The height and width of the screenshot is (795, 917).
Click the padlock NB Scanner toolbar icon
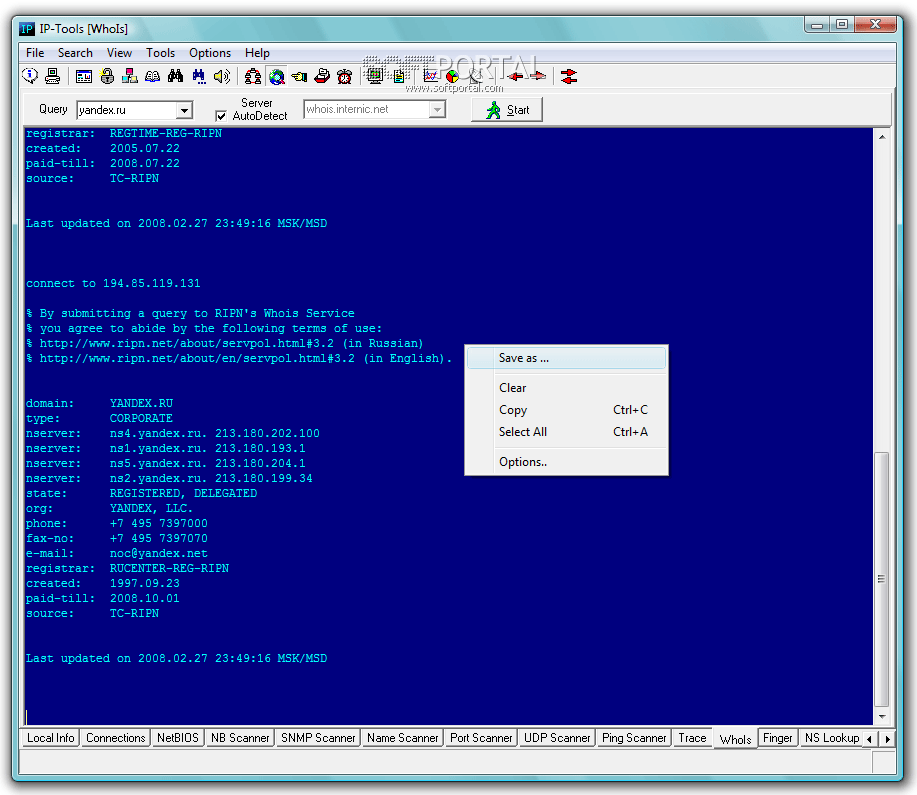point(107,76)
